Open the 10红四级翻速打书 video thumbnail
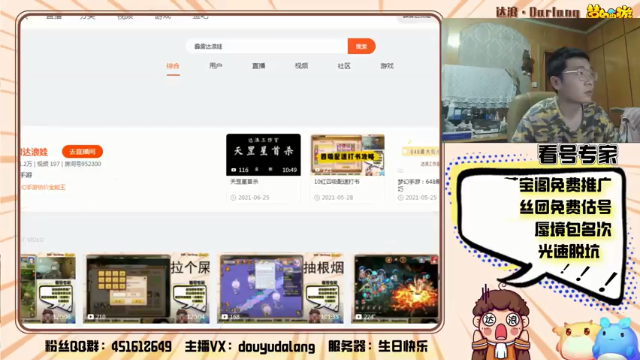This screenshot has height=360, width=640. point(347,155)
